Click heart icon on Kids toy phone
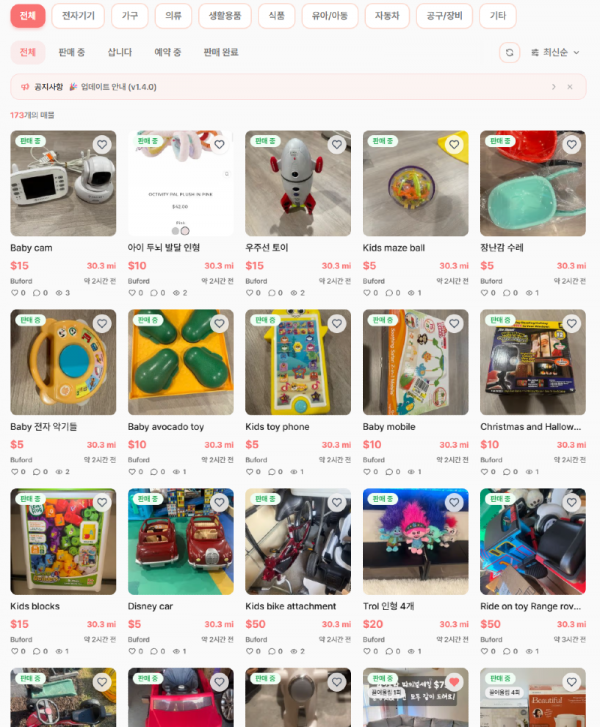 (337, 324)
